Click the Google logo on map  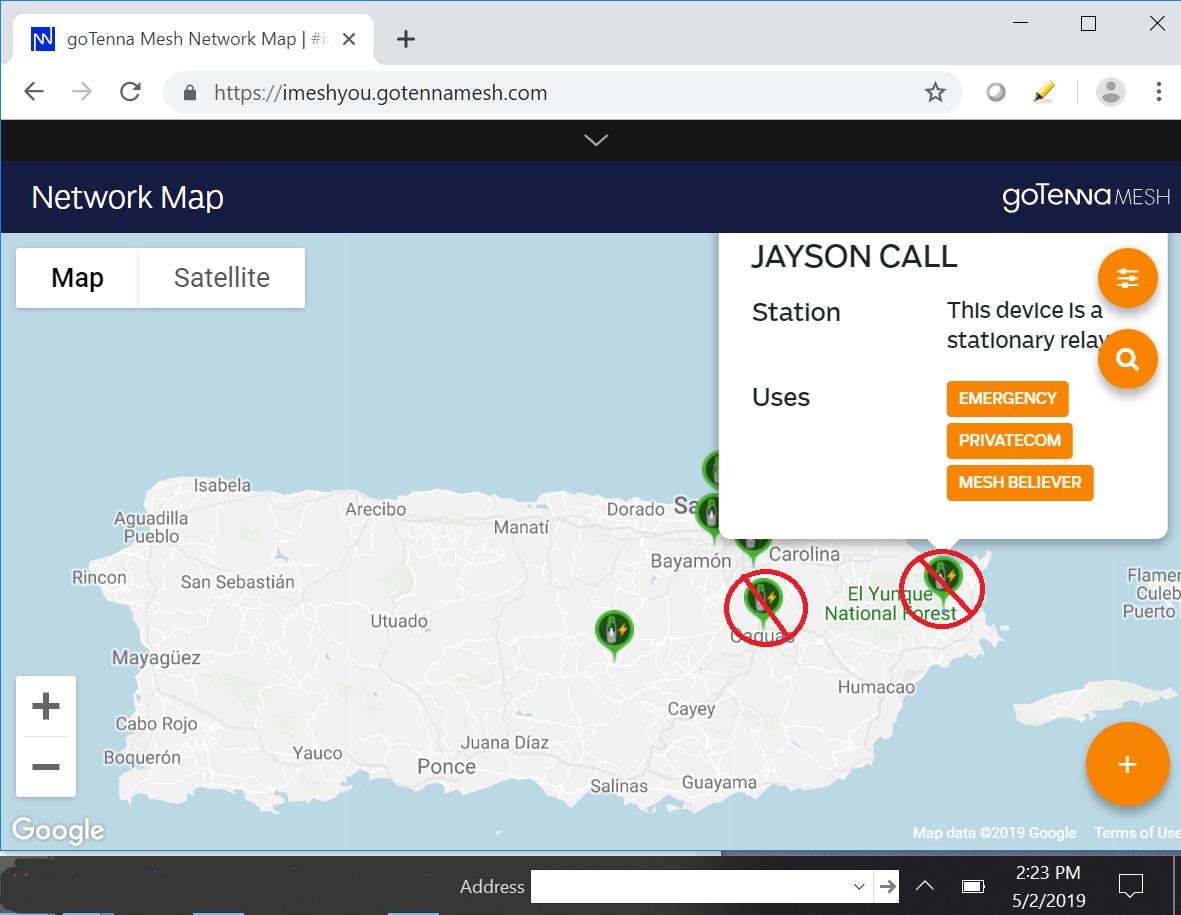pyautogui.click(x=58, y=829)
